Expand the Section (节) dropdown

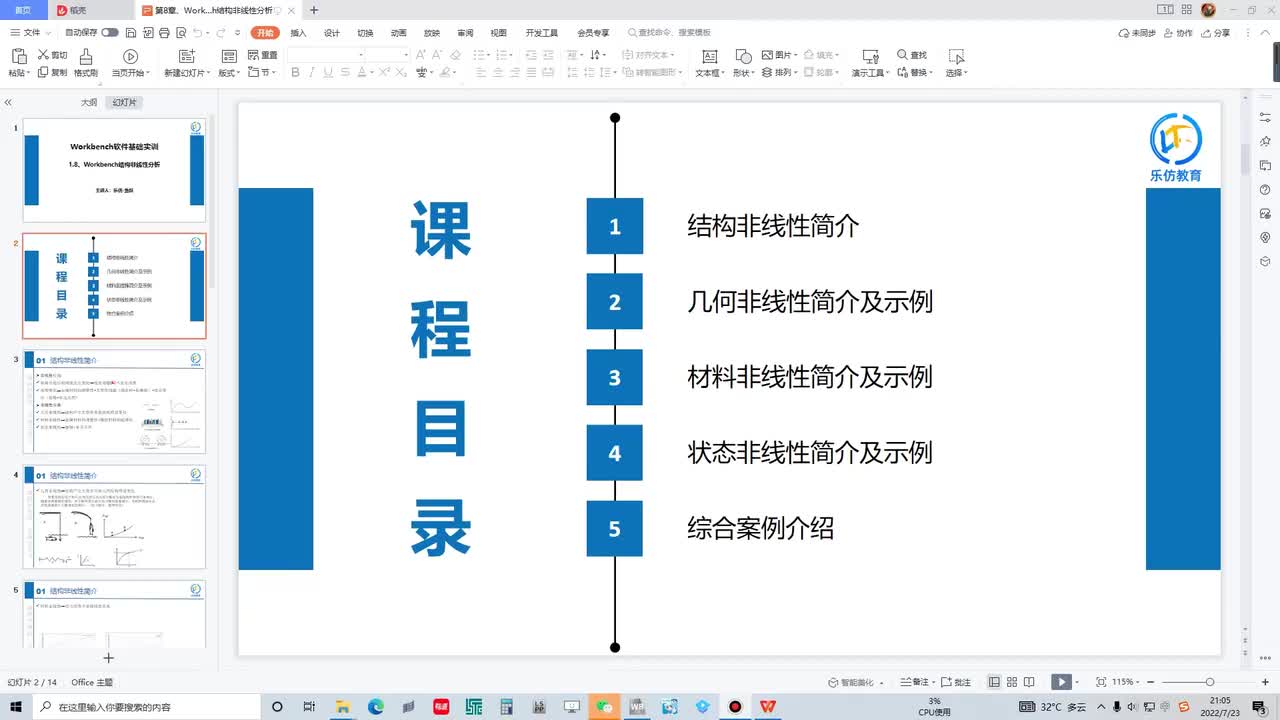click(262, 73)
